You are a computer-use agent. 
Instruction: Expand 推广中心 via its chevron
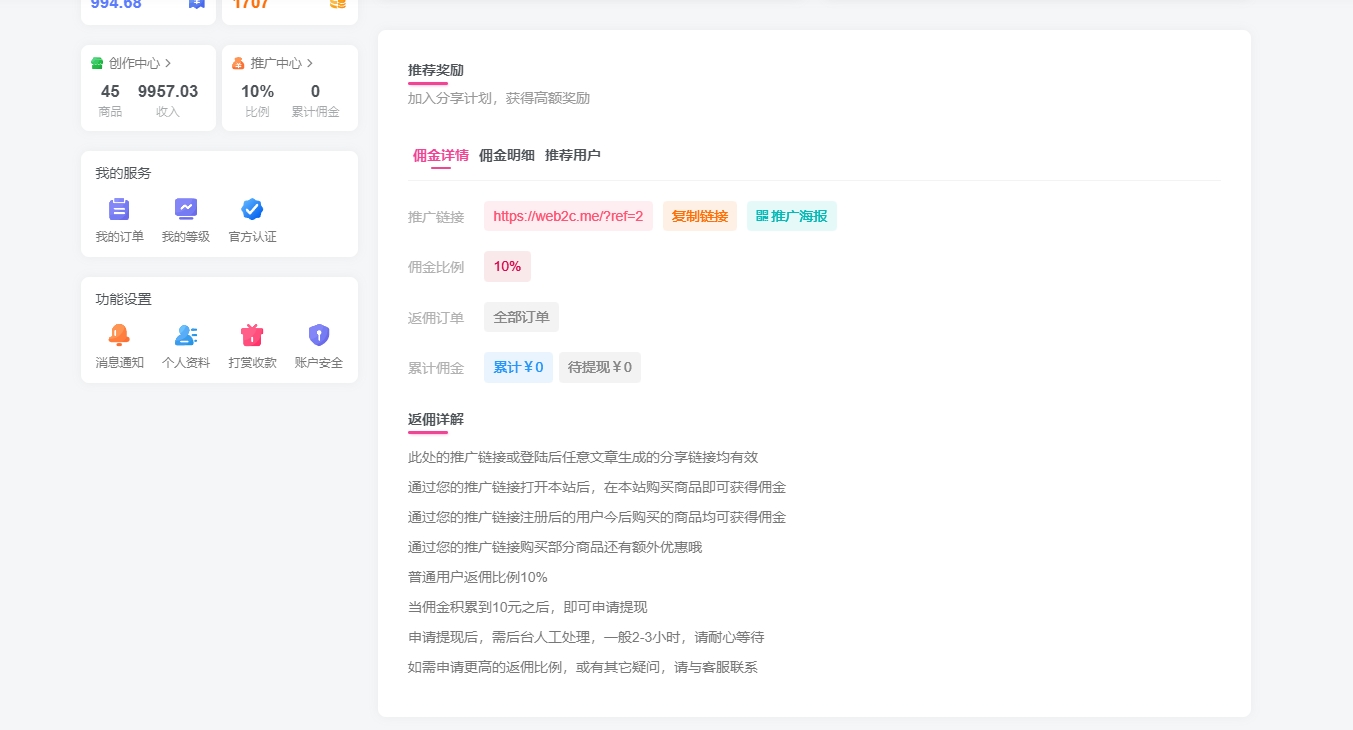click(x=309, y=63)
